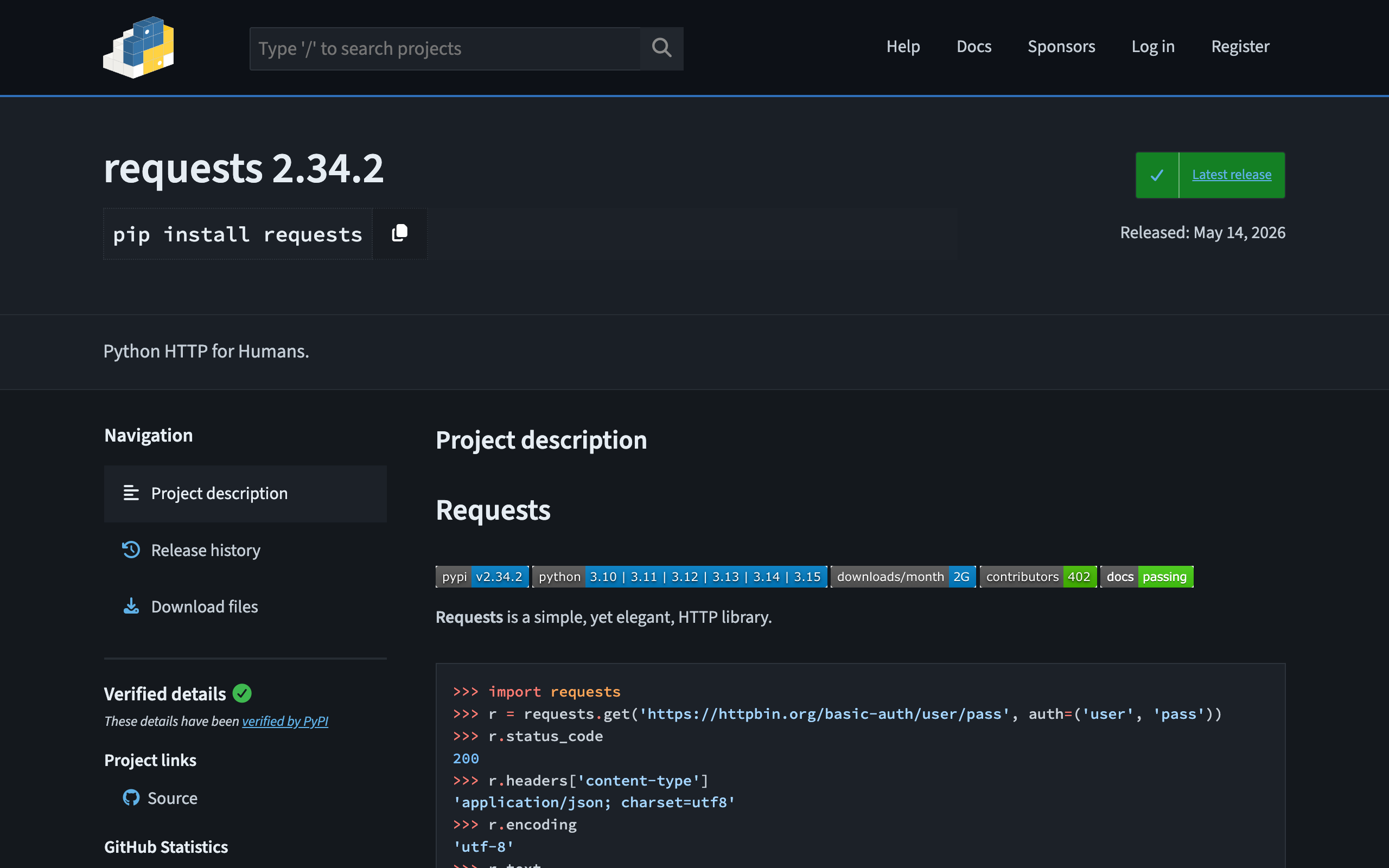1389x868 pixels.
Task: Click the large Requests heading
Action: (493, 510)
